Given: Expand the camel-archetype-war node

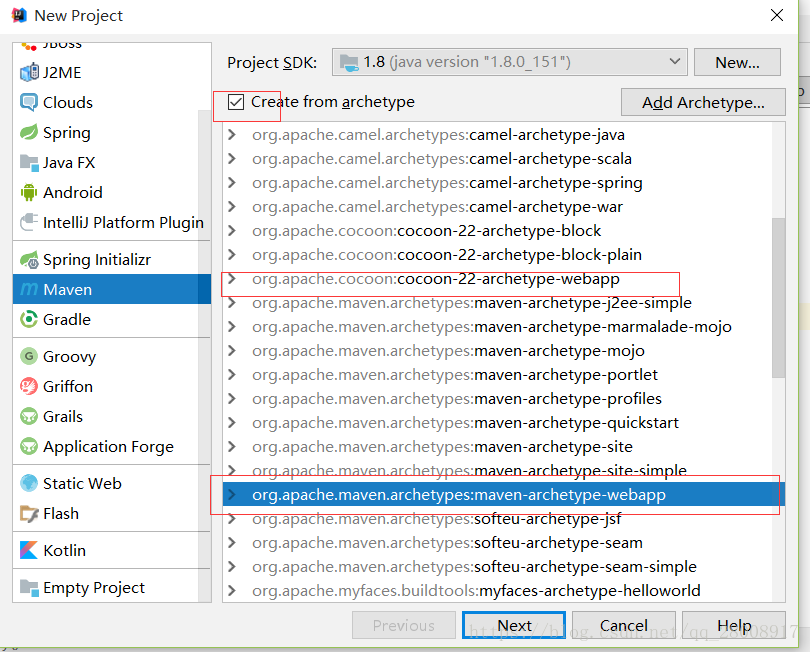Looking at the screenshot, I should [232, 207].
